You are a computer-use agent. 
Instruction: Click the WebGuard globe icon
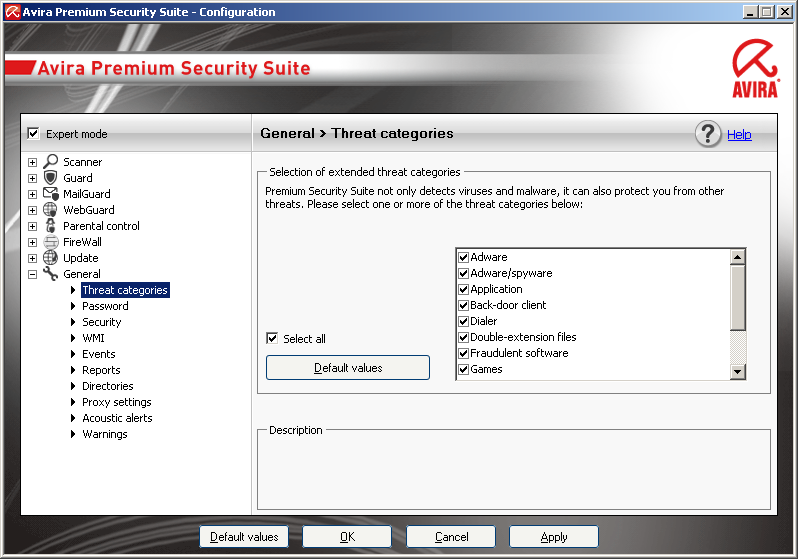coord(50,210)
